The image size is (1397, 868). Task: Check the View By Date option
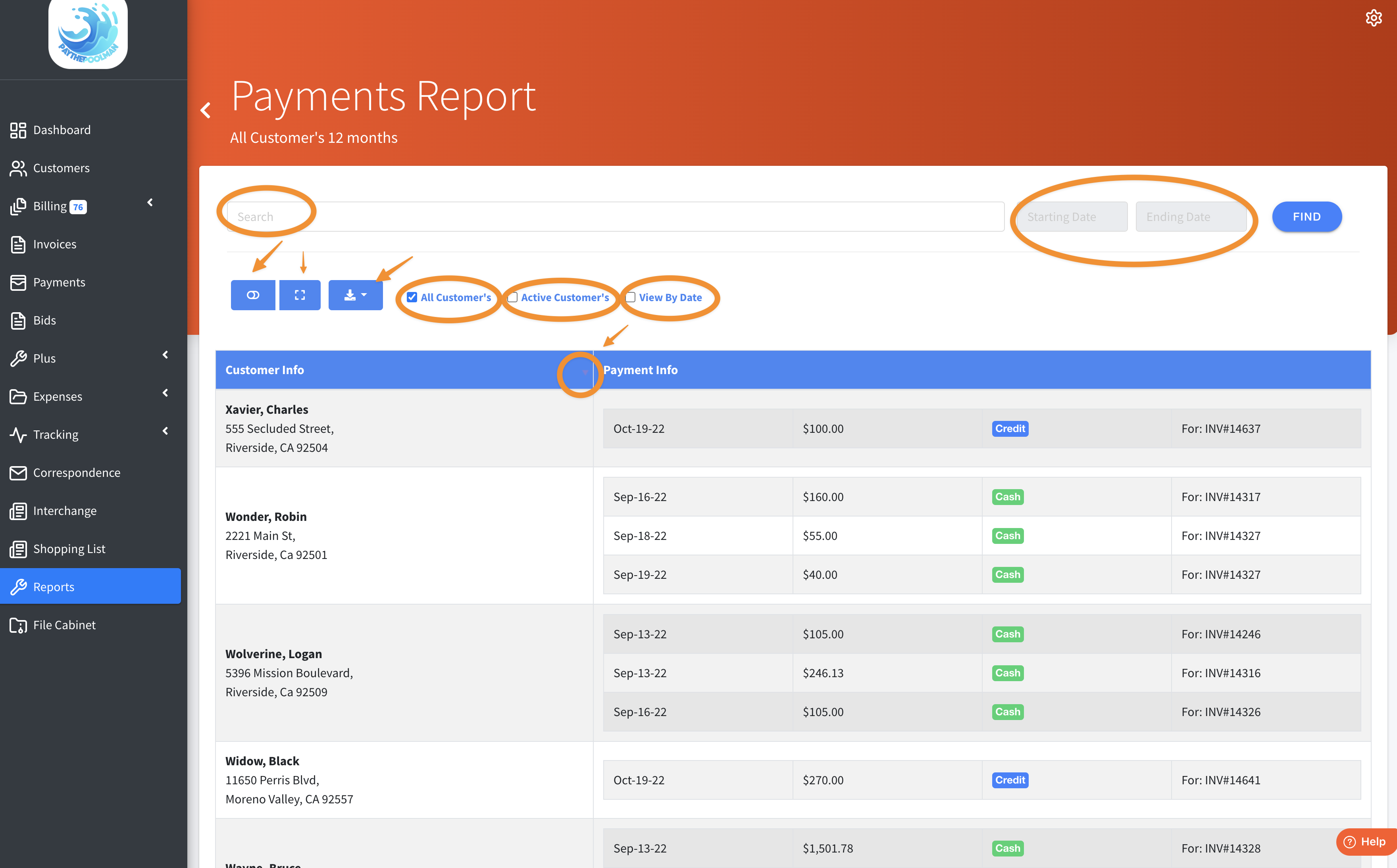[631, 298]
